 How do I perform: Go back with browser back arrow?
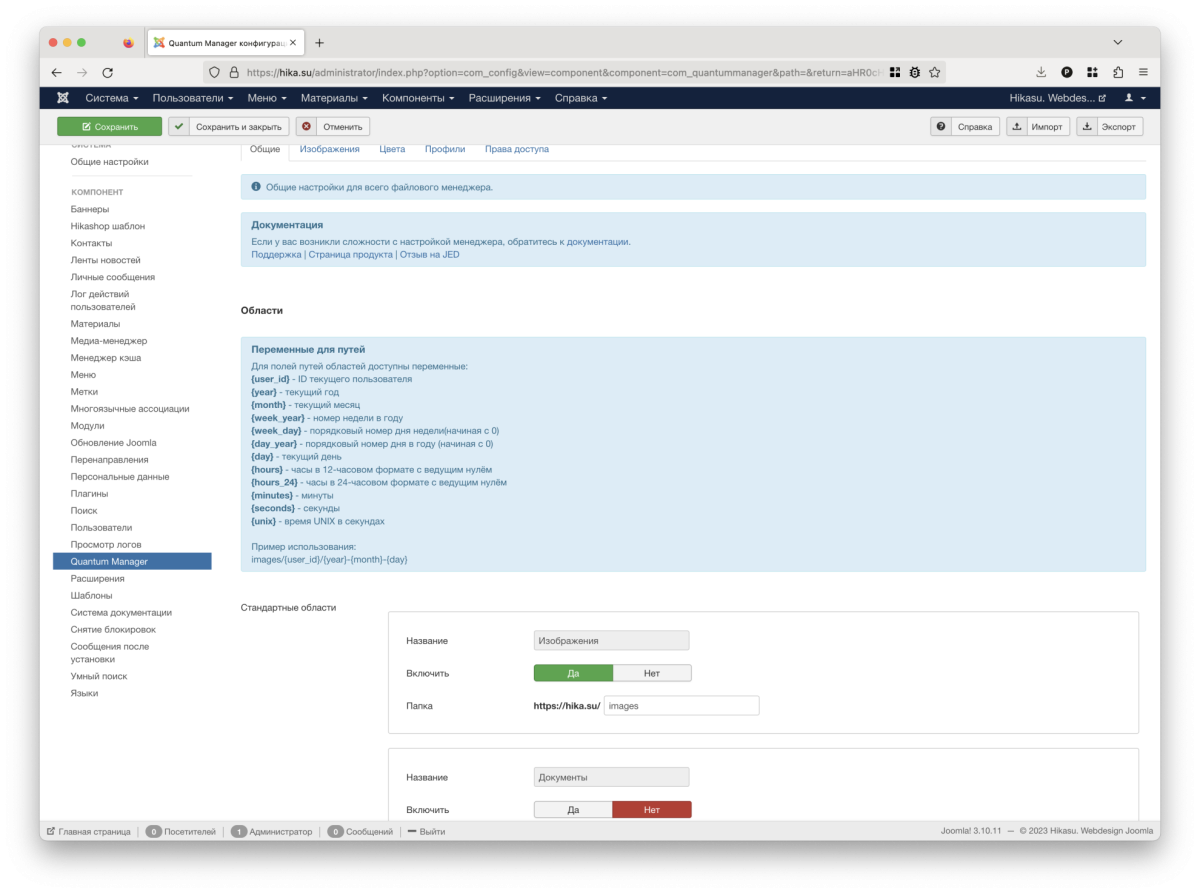[x=57, y=72]
